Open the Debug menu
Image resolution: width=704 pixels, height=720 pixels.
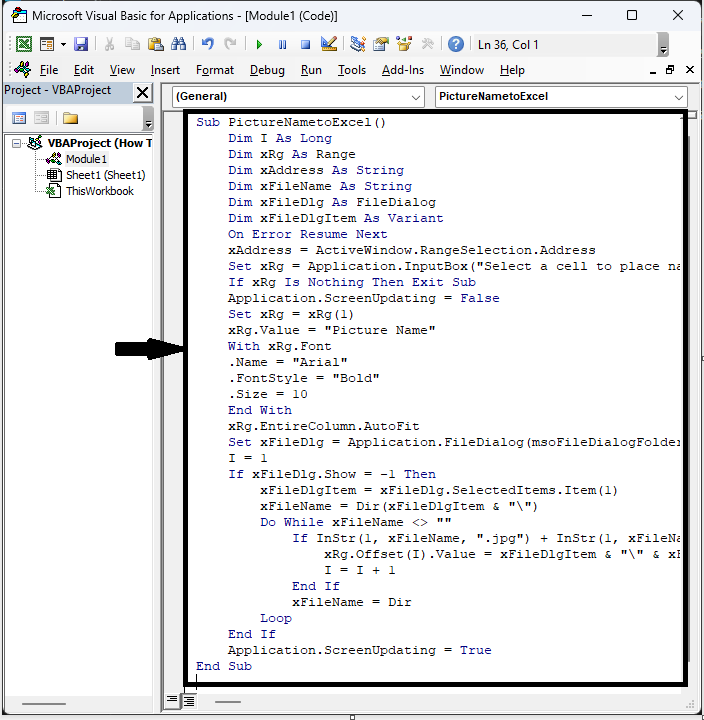[267, 70]
